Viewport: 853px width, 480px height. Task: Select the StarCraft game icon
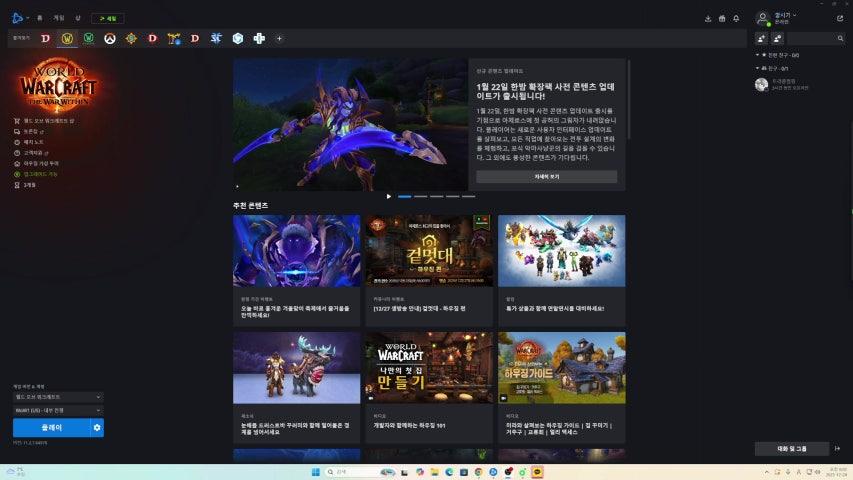216,38
